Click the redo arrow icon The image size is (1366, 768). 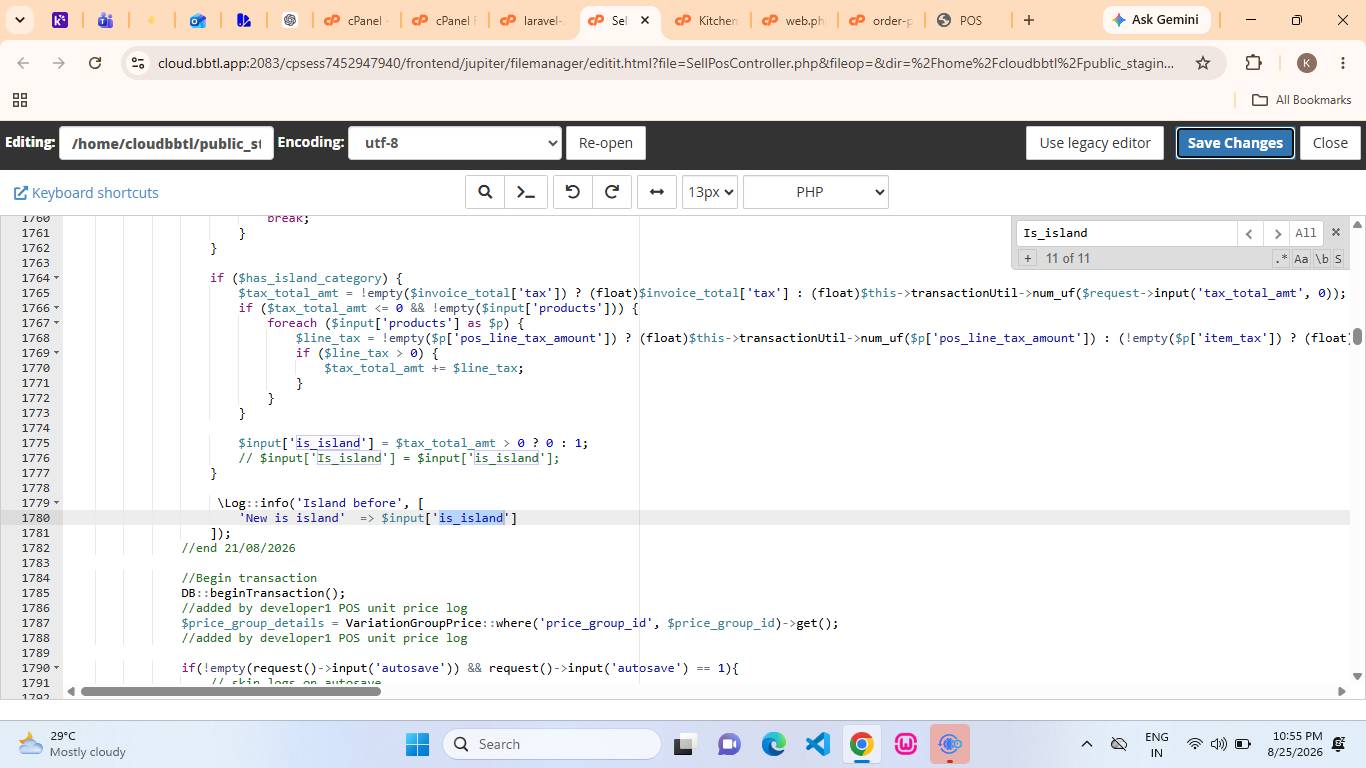click(x=612, y=192)
